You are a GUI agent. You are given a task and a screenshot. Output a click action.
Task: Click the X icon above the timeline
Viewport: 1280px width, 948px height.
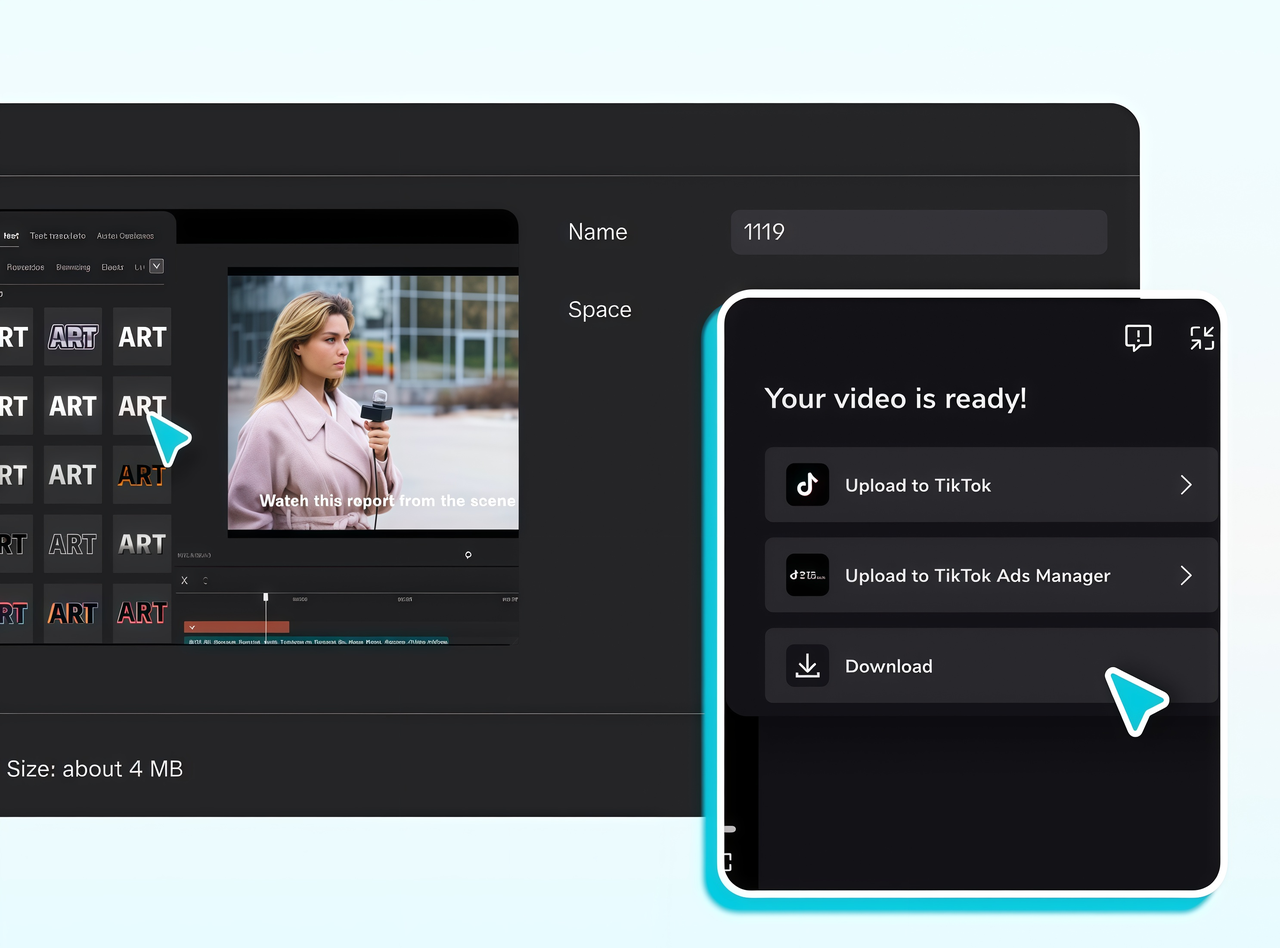184,581
